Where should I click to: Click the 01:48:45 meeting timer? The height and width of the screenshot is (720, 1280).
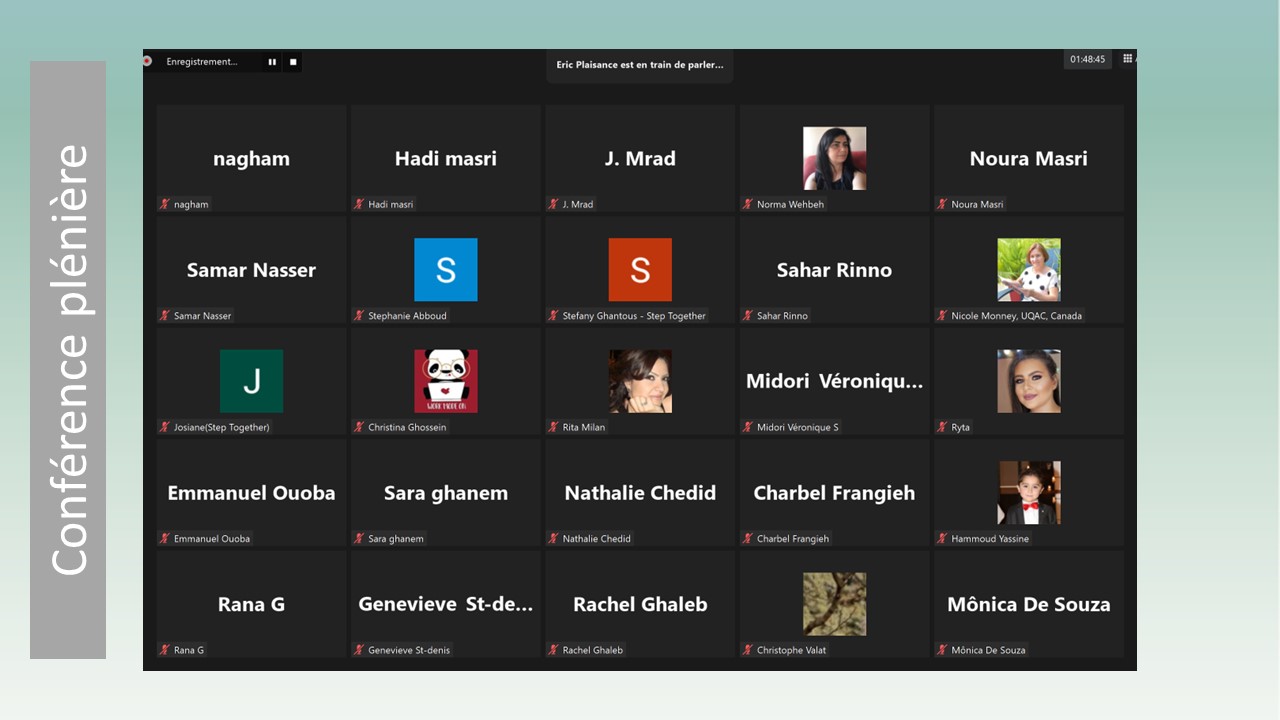click(1087, 60)
